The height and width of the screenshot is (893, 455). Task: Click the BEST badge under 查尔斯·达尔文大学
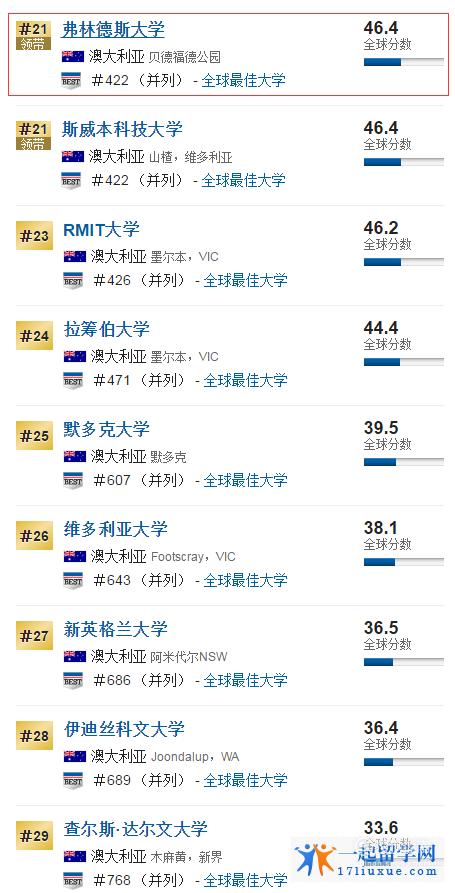[73, 880]
